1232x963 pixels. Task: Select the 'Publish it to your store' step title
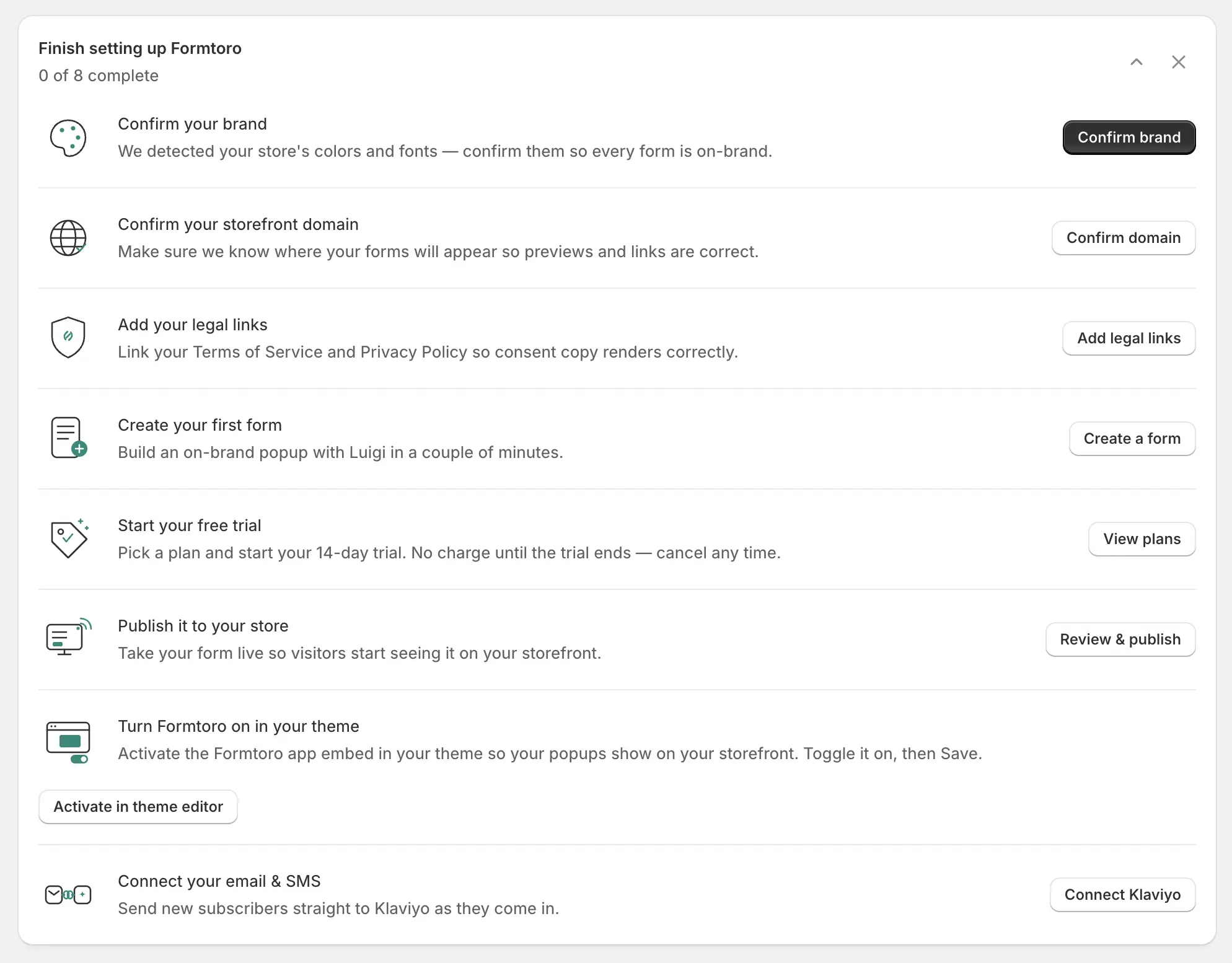[x=203, y=626]
